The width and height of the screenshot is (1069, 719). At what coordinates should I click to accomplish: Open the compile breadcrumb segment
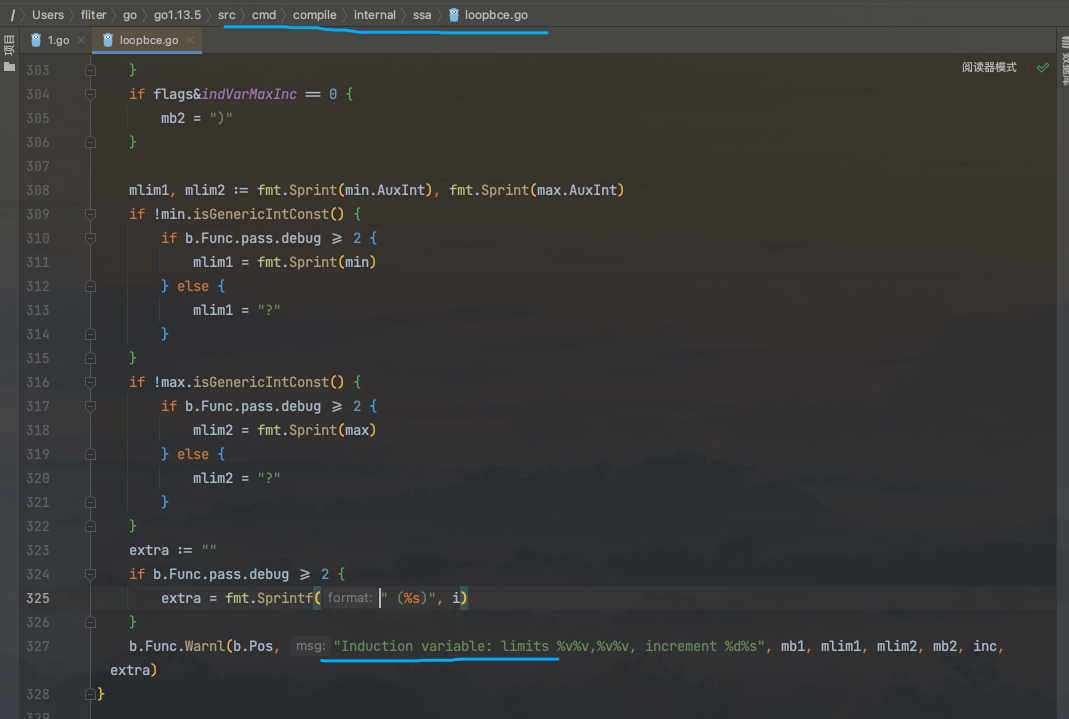pyautogui.click(x=314, y=14)
